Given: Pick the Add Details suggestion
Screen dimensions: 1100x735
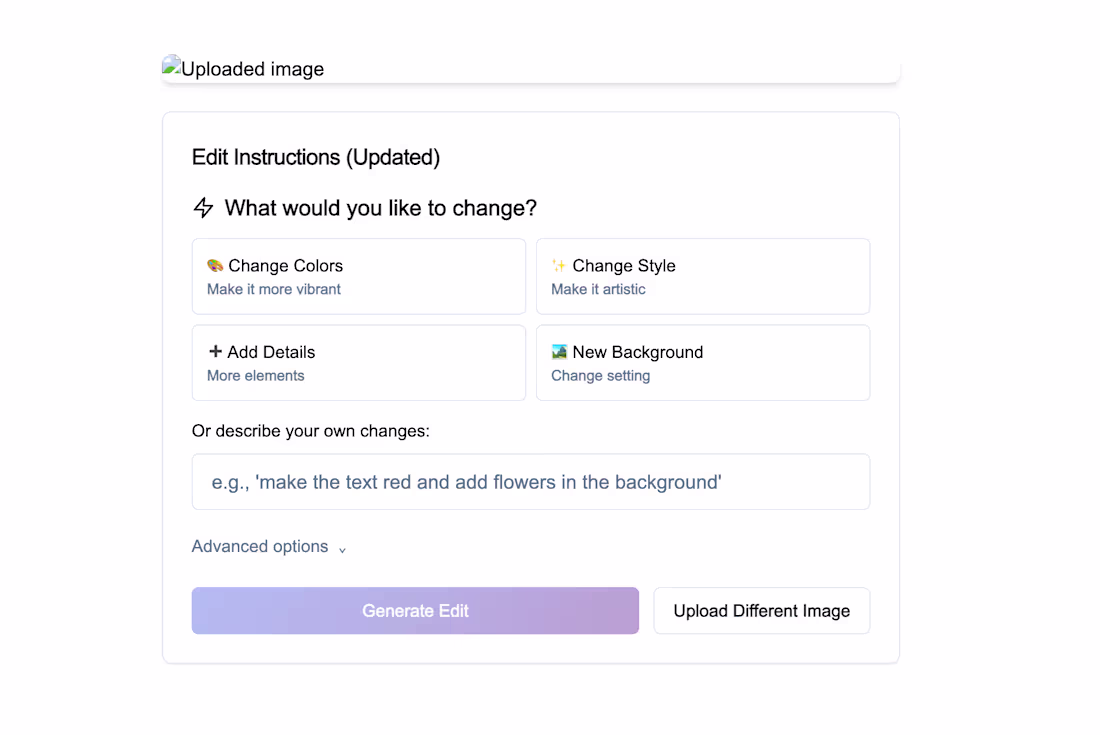Looking at the screenshot, I should 358,362.
